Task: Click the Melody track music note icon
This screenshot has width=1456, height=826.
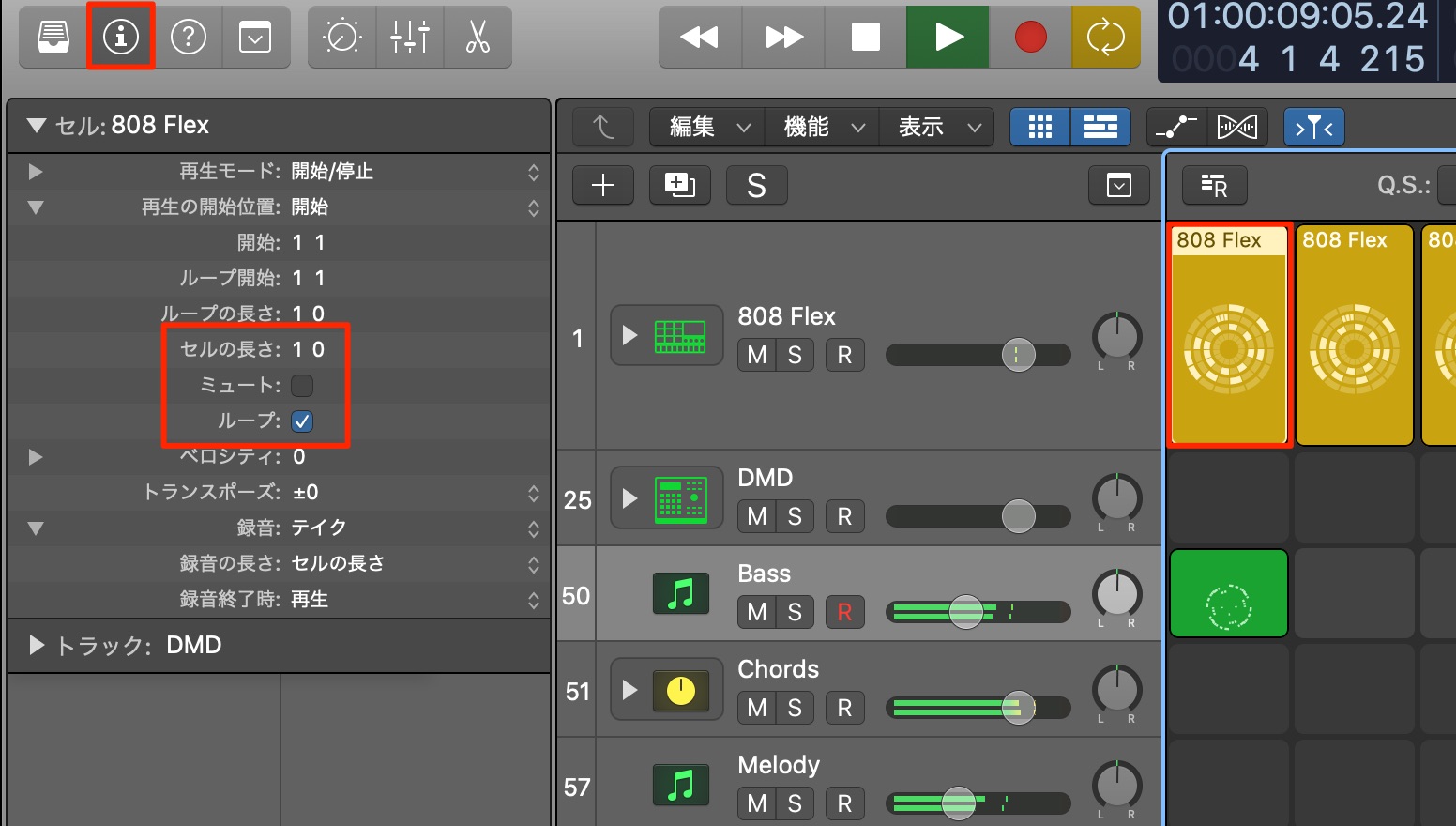Action: click(681, 786)
